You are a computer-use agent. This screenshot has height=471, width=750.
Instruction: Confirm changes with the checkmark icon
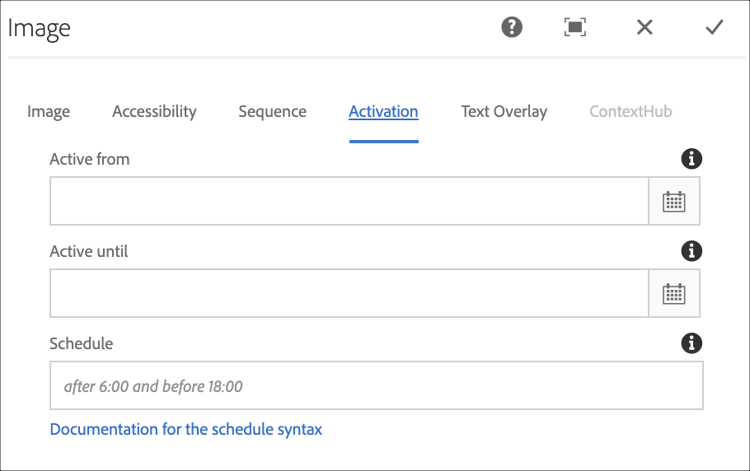coord(714,27)
